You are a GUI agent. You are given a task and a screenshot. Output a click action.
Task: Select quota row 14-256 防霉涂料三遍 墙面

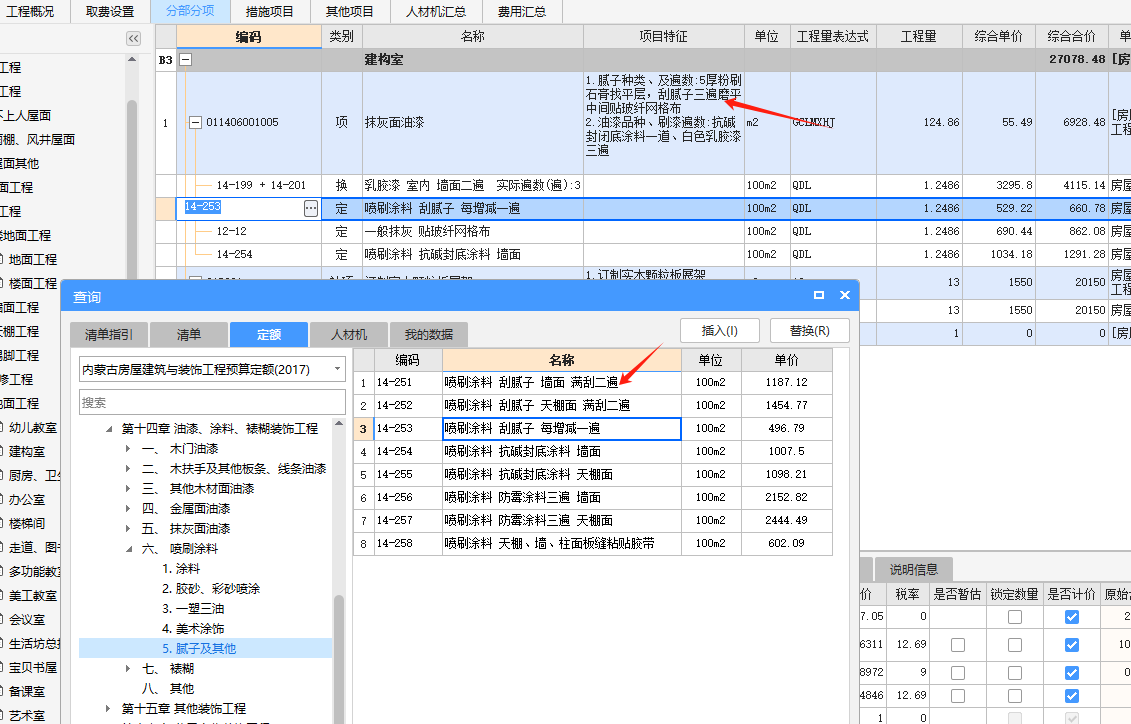[593, 498]
